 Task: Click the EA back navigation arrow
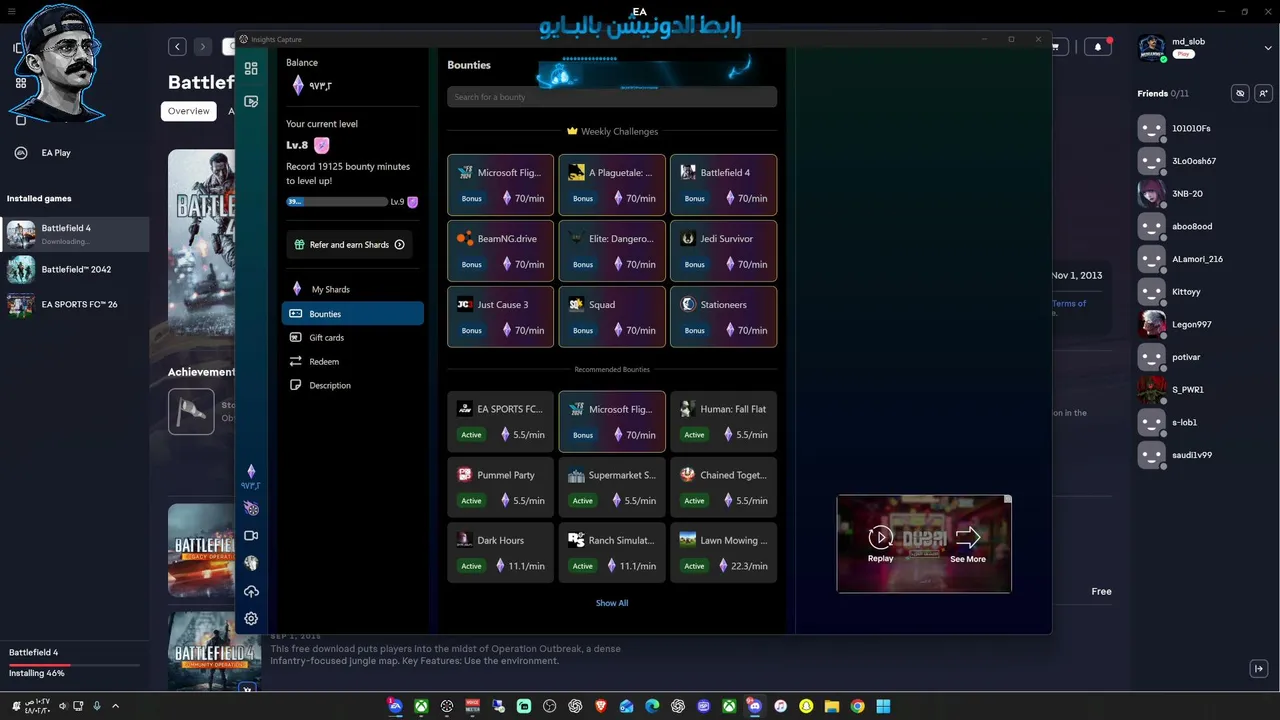point(177,46)
